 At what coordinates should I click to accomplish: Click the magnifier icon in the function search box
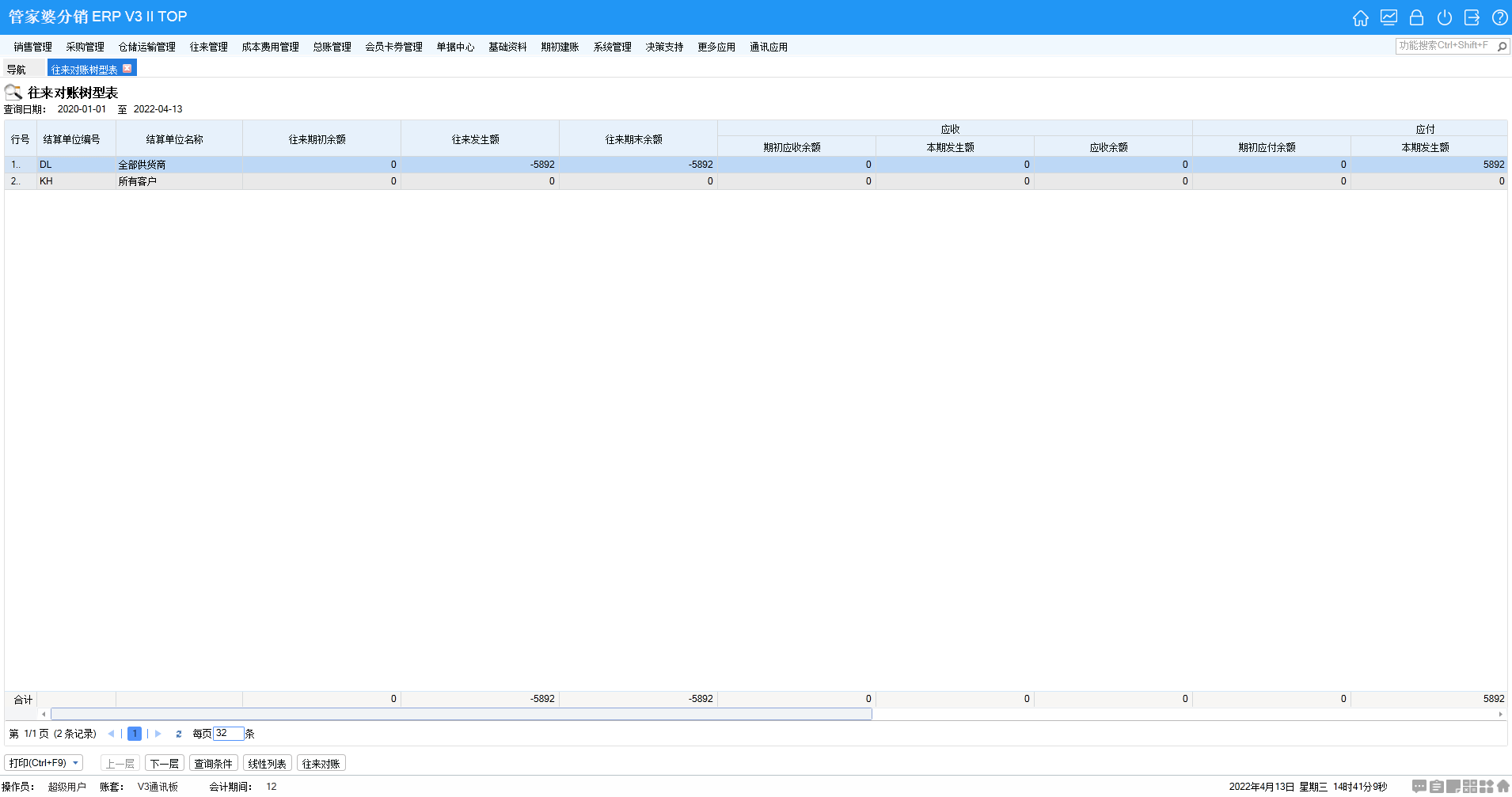click(x=1502, y=46)
